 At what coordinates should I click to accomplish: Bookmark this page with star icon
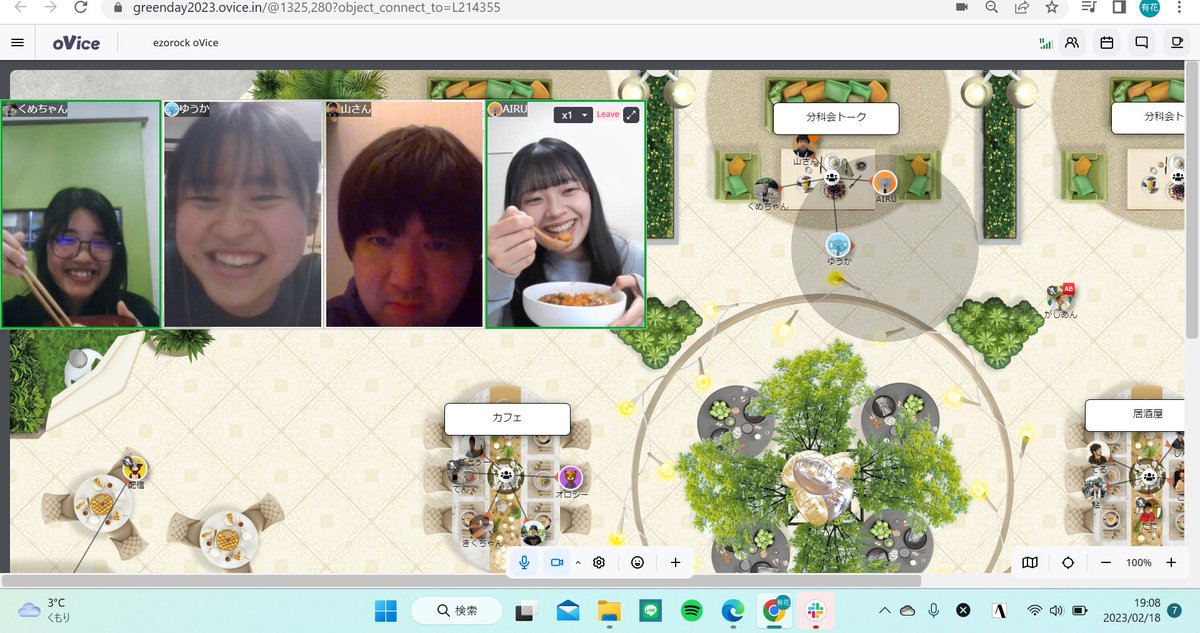coord(1052,7)
